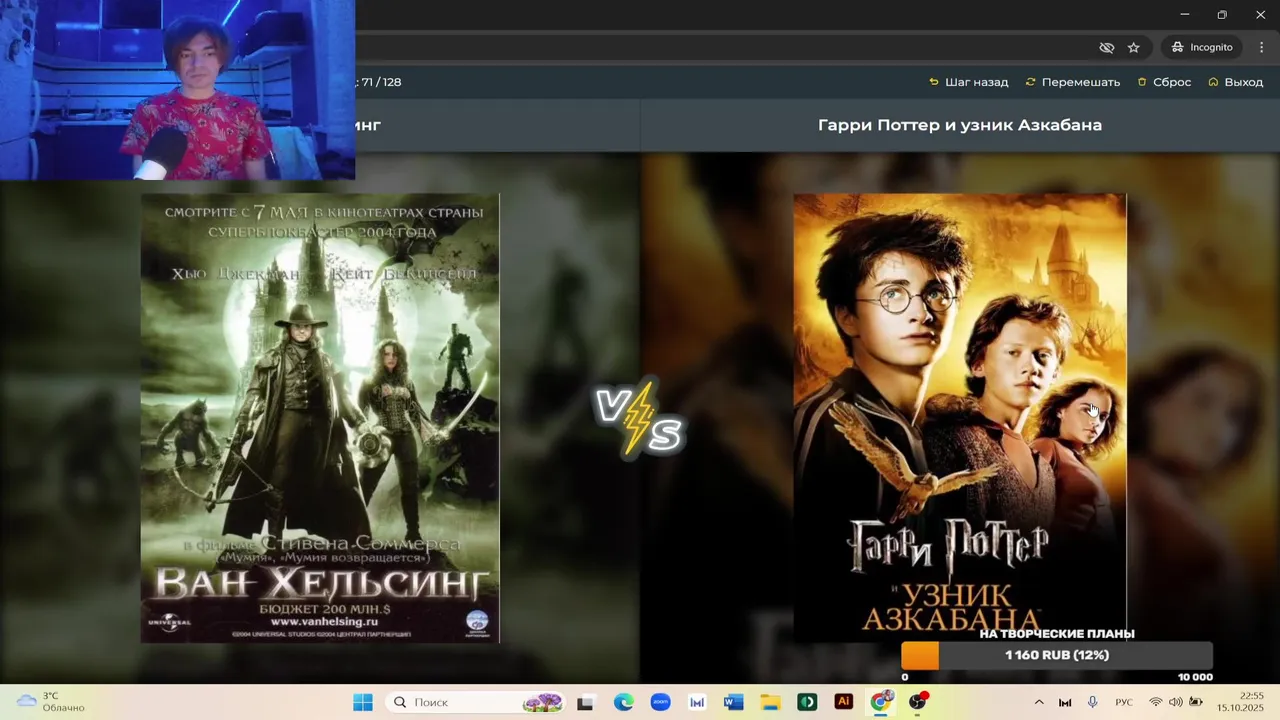This screenshot has width=1280, height=720.
Task: Minimize the Chrome window
Action: pos(1184,15)
